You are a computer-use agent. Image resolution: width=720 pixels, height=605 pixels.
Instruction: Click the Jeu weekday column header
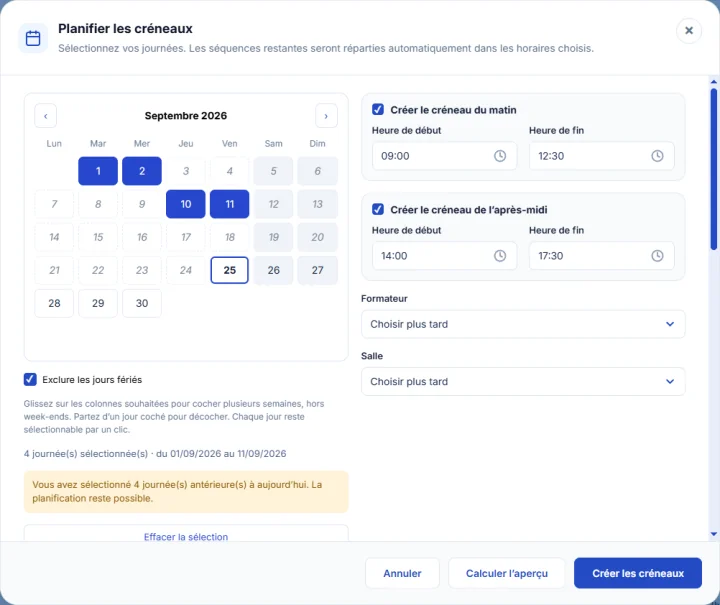[186, 144]
